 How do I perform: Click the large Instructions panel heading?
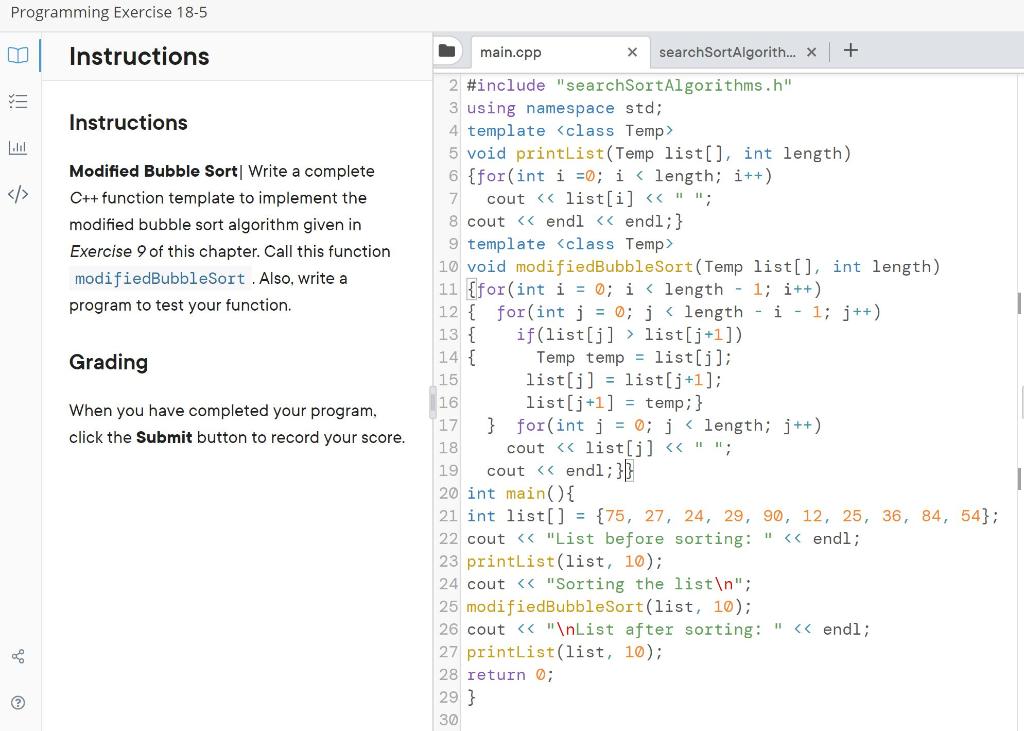[x=139, y=57]
